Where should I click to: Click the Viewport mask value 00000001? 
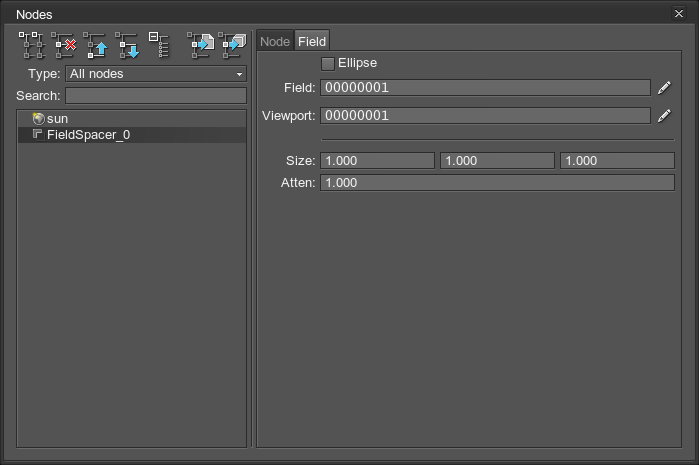[485, 116]
